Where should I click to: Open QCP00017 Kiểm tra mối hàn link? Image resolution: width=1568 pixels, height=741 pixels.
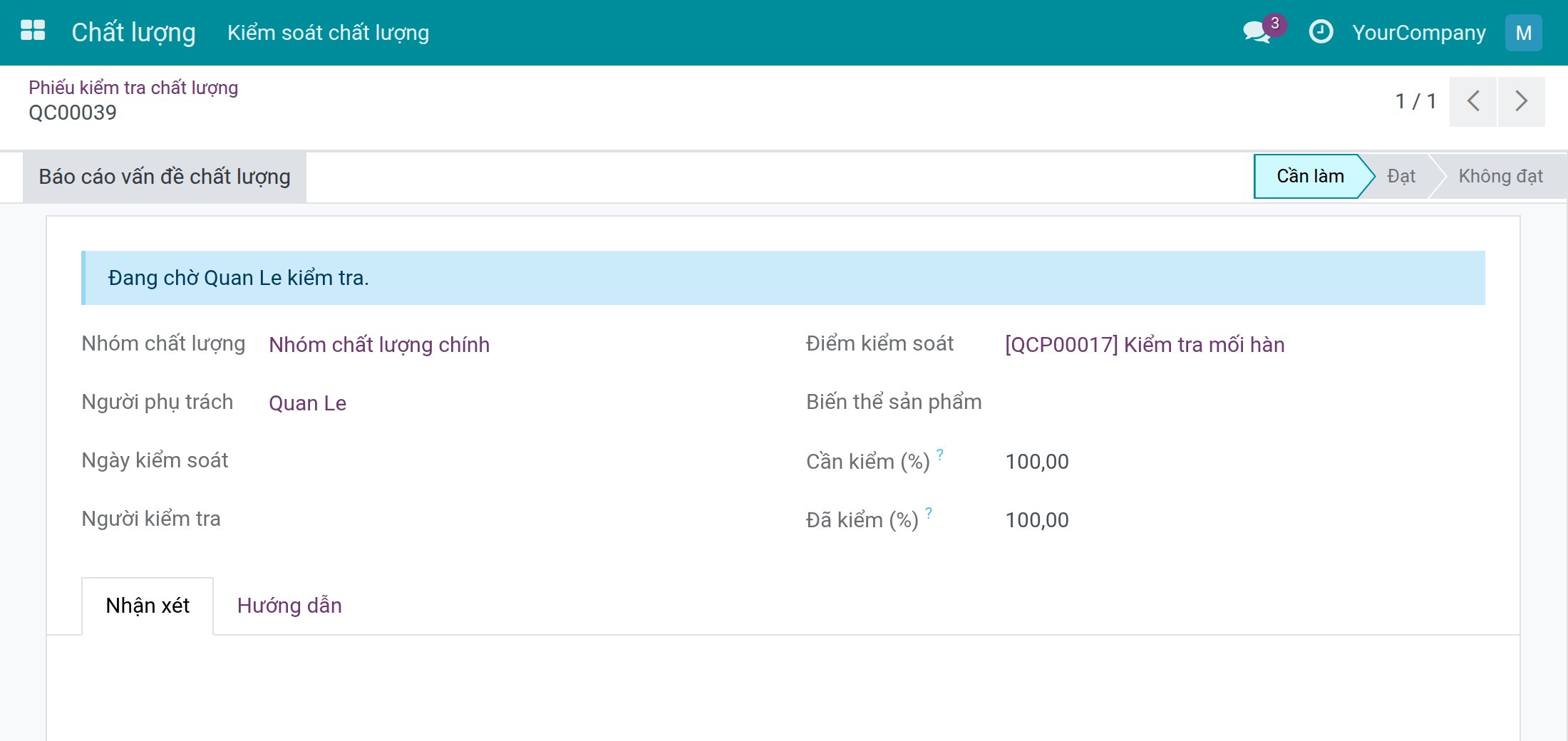(1145, 345)
